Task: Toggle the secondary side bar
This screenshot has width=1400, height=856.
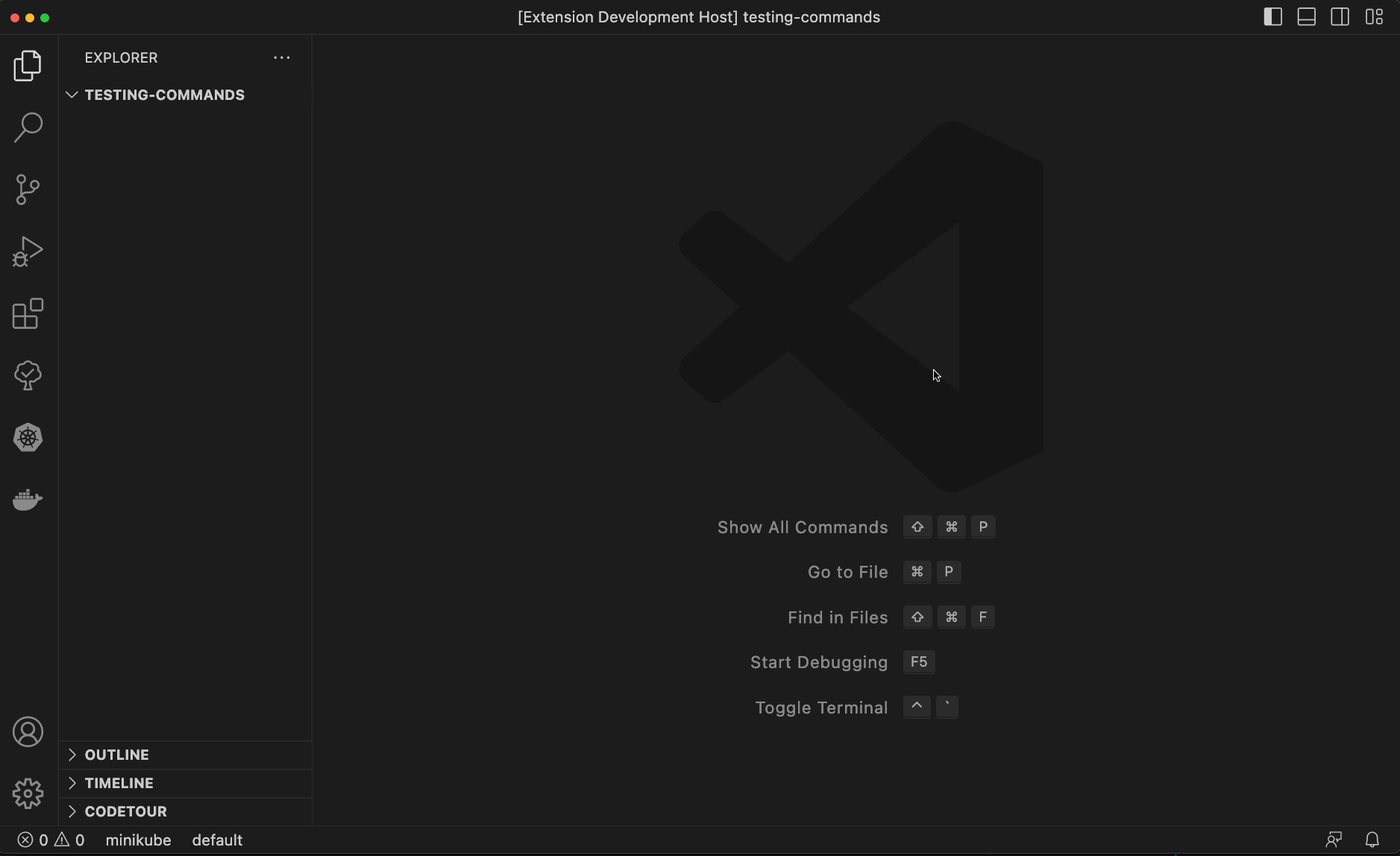Action: click(1340, 17)
